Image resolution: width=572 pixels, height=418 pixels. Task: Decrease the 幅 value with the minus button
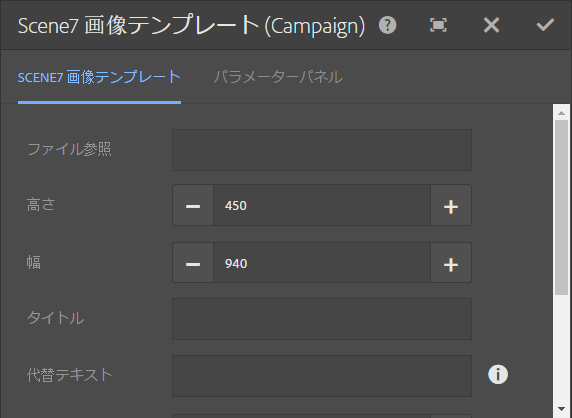point(193,263)
